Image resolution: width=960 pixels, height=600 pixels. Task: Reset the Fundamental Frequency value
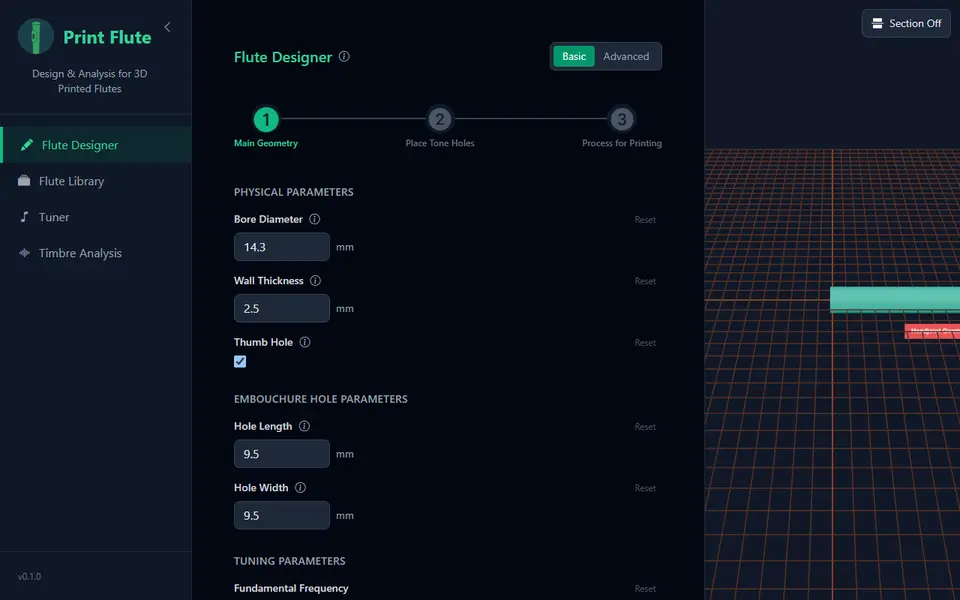pos(645,588)
